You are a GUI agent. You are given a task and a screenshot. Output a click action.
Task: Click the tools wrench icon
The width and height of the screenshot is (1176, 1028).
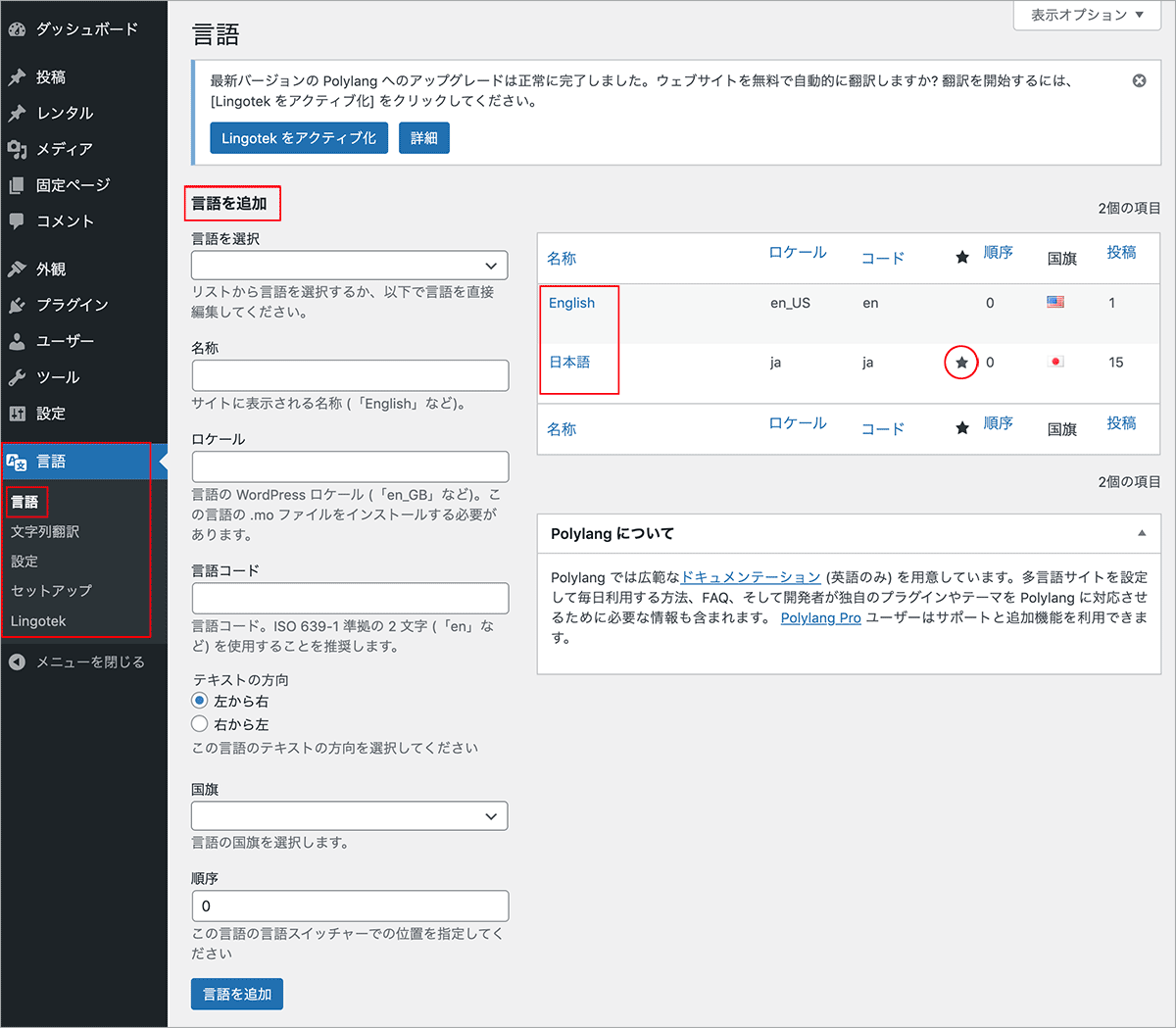click(17, 377)
